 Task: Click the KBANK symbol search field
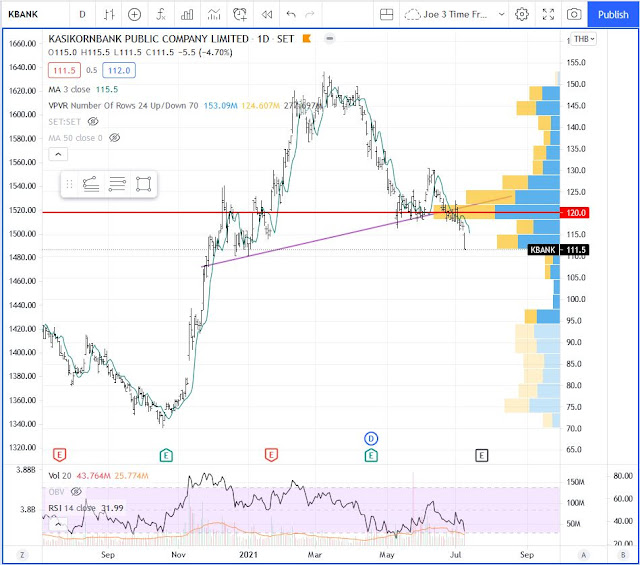(x=35, y=14)
